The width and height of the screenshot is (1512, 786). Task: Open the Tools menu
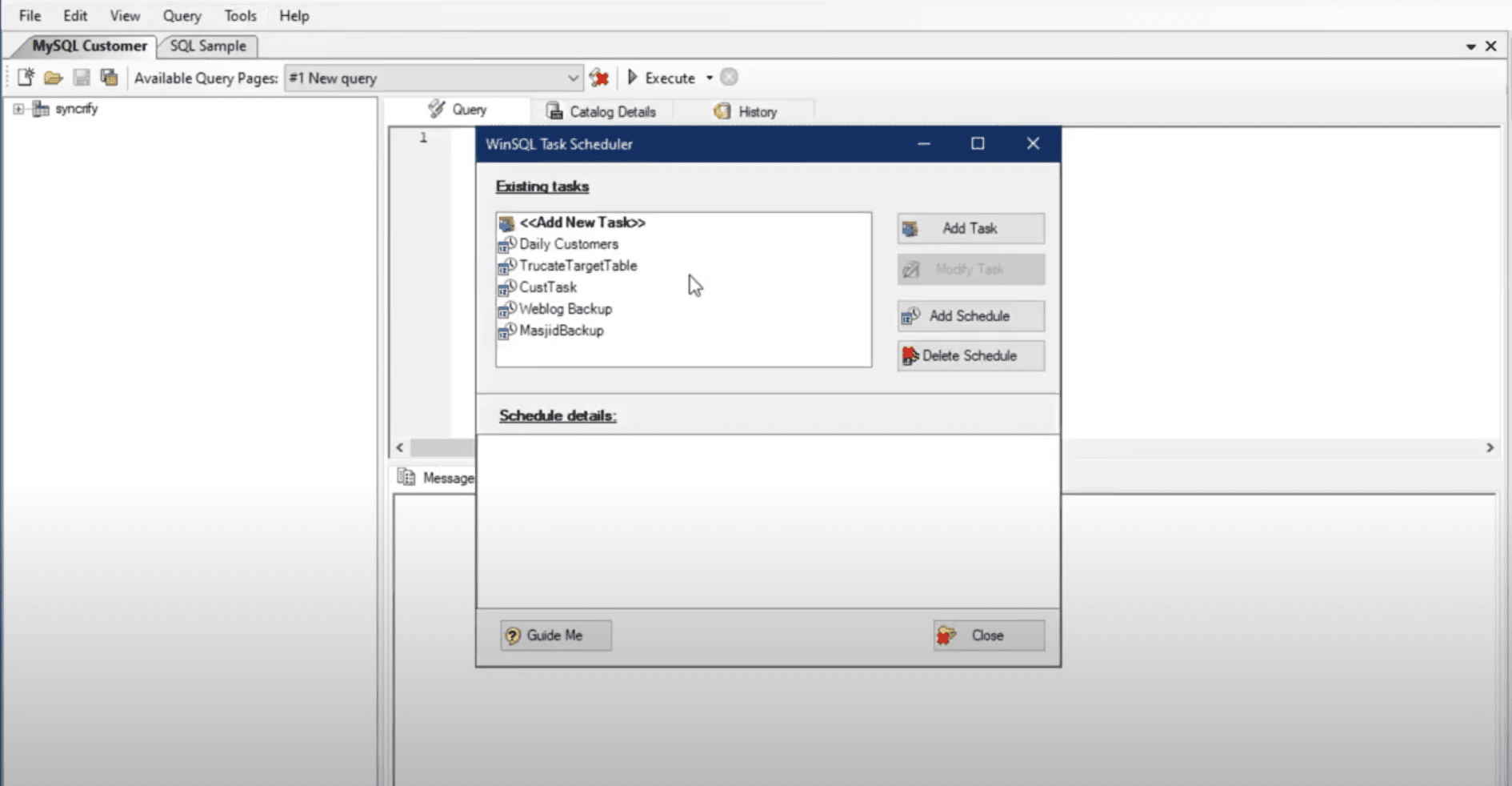(240, 15)
